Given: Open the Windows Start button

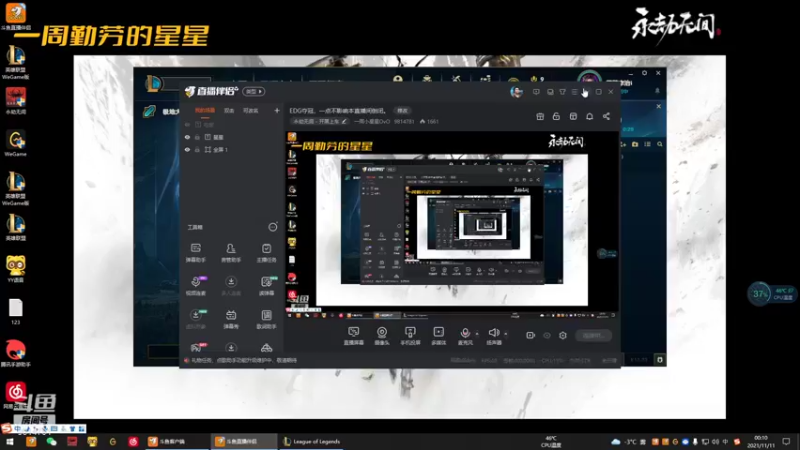Looking at the screenshot, I should 9,441.
